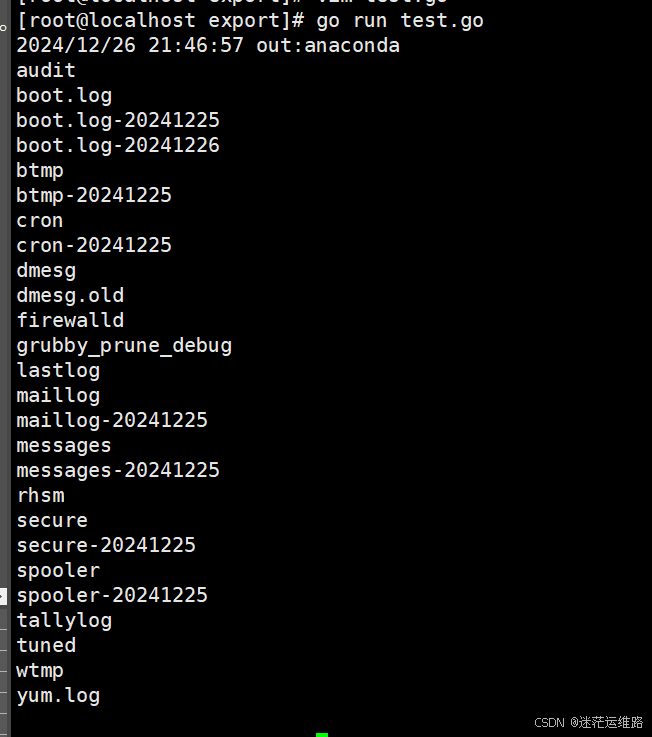Click the 'cron-20241225' entry
Viewport: 652px width, 737px height.
point(94,245)
